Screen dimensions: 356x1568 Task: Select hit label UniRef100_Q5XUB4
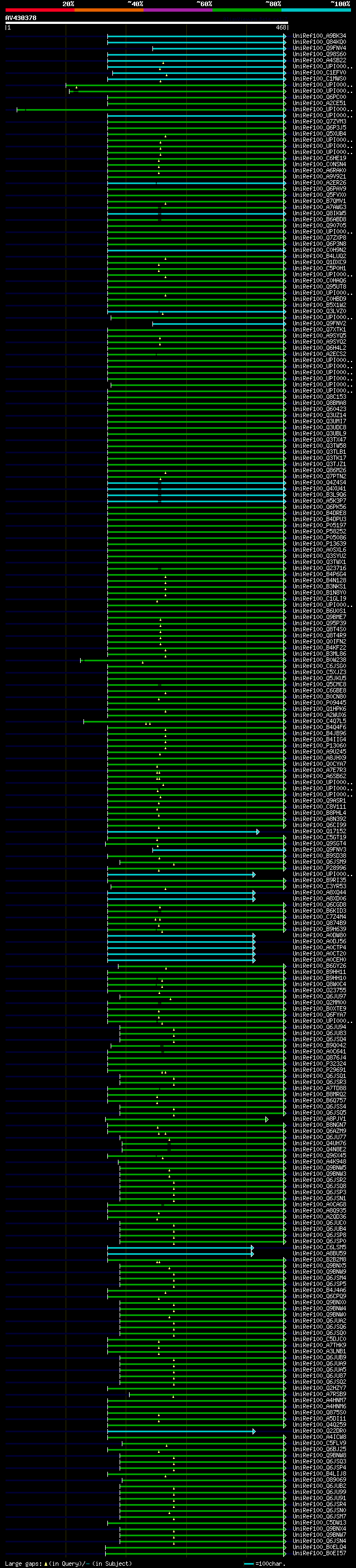click(319, 134)
